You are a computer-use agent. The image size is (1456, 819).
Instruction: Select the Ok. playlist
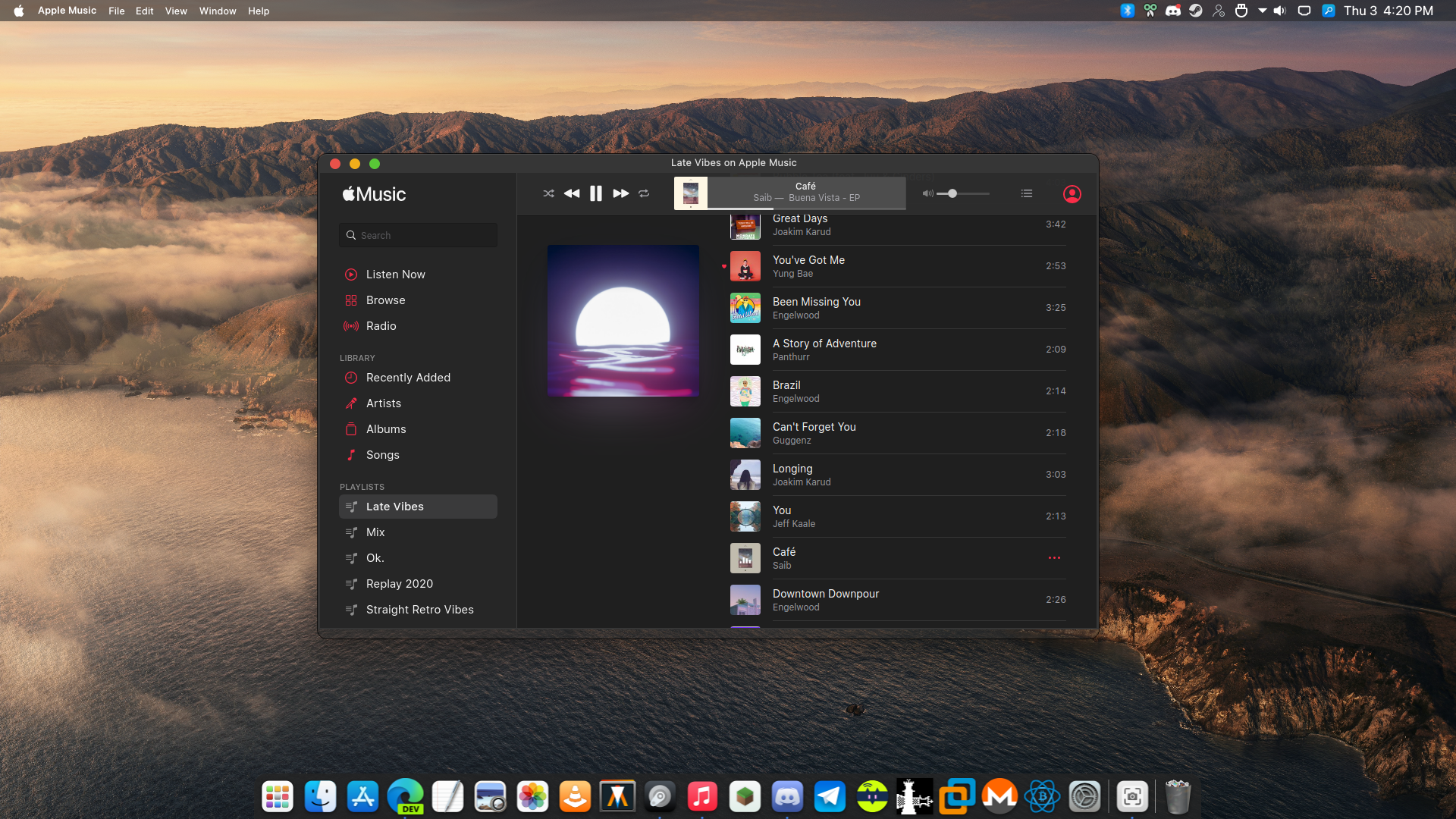pos(418,558)
